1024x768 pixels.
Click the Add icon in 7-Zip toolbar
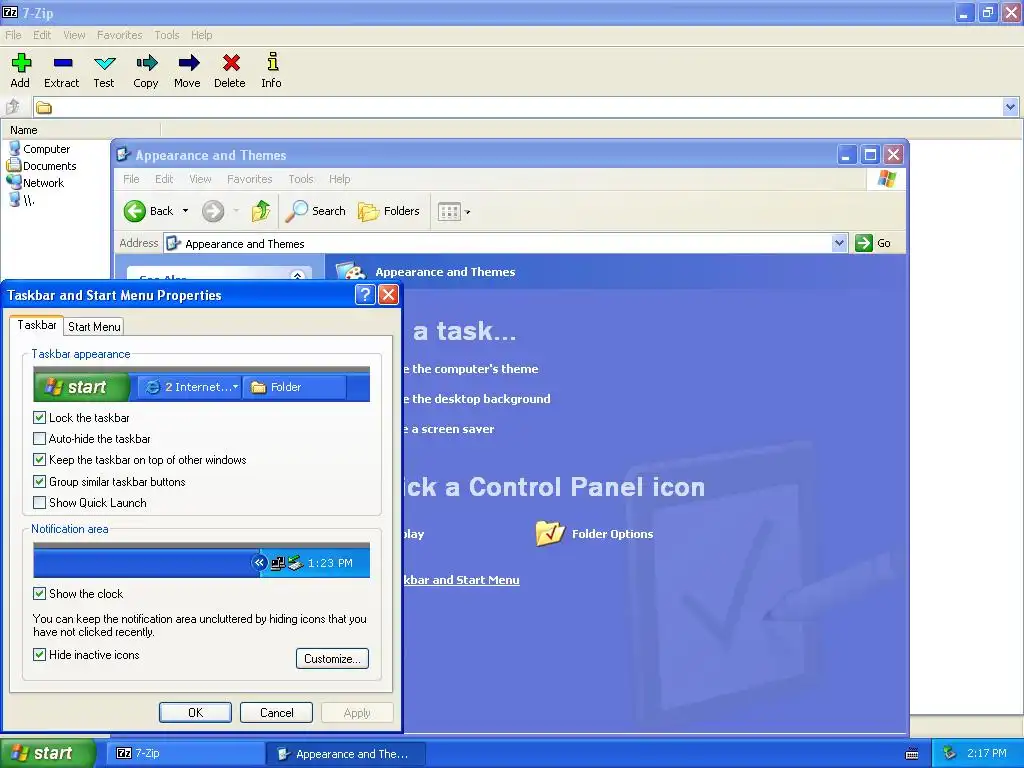click(21, 63)
